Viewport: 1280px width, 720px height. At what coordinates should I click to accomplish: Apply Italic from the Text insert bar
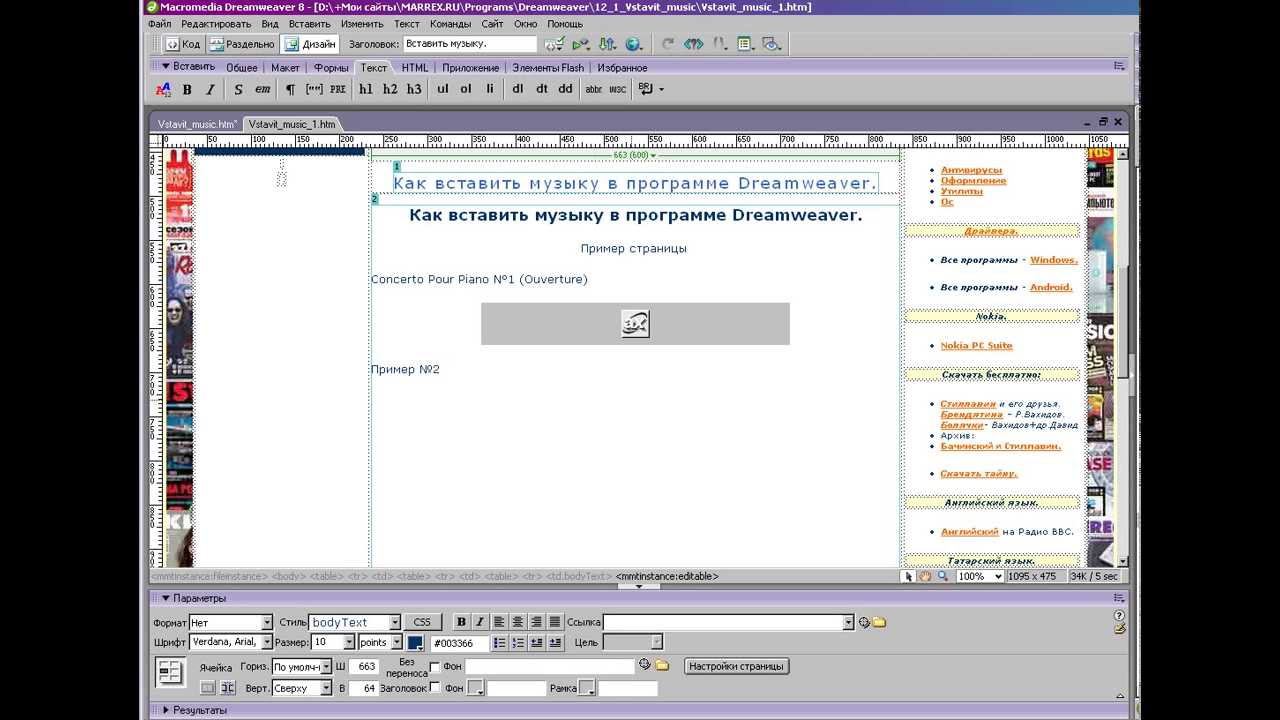[x=210, y=89]
